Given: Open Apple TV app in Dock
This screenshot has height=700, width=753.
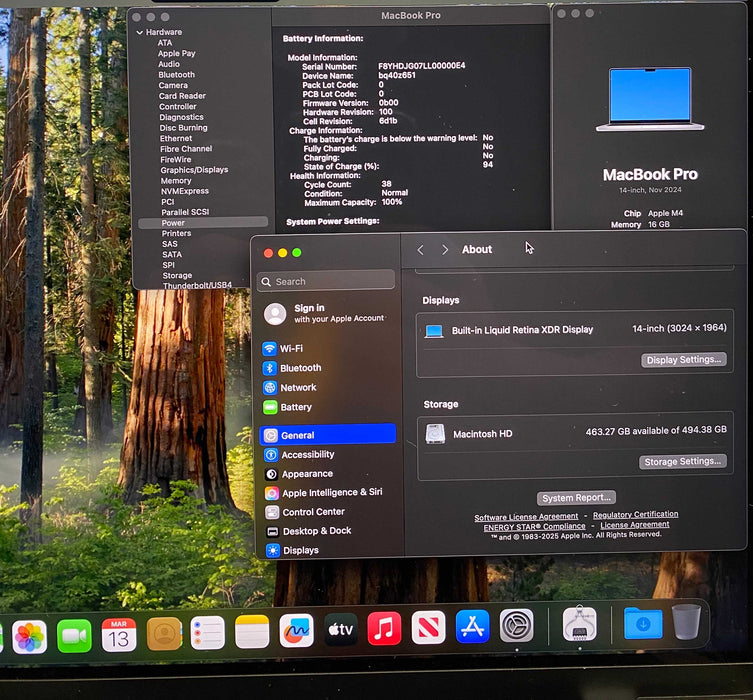Looking at the screenshot, I should tap(340, 629).
